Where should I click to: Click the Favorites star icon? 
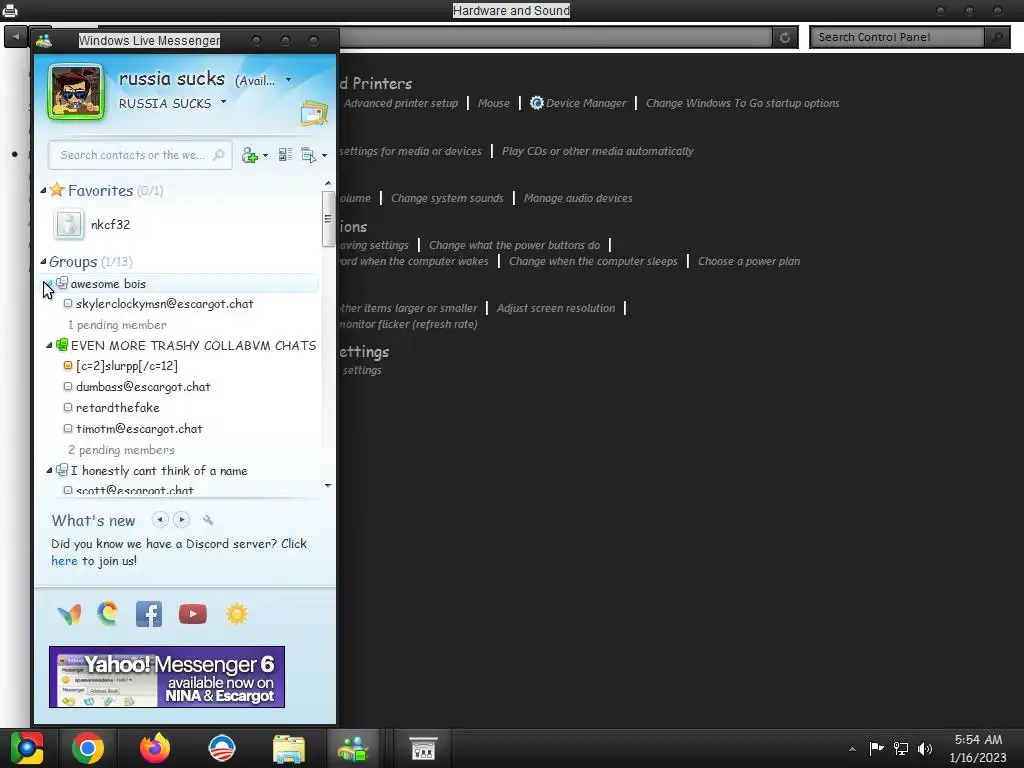57,190
